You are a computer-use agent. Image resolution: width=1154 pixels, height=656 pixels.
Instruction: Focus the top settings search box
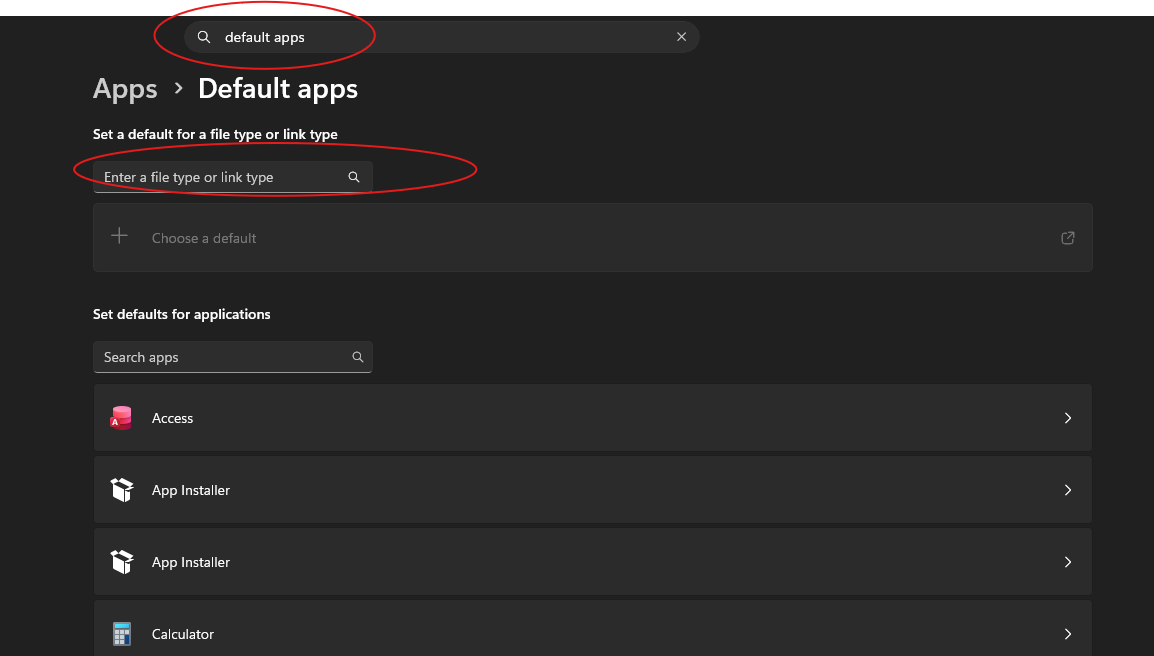pyautogui.click(x=441, y=37)
